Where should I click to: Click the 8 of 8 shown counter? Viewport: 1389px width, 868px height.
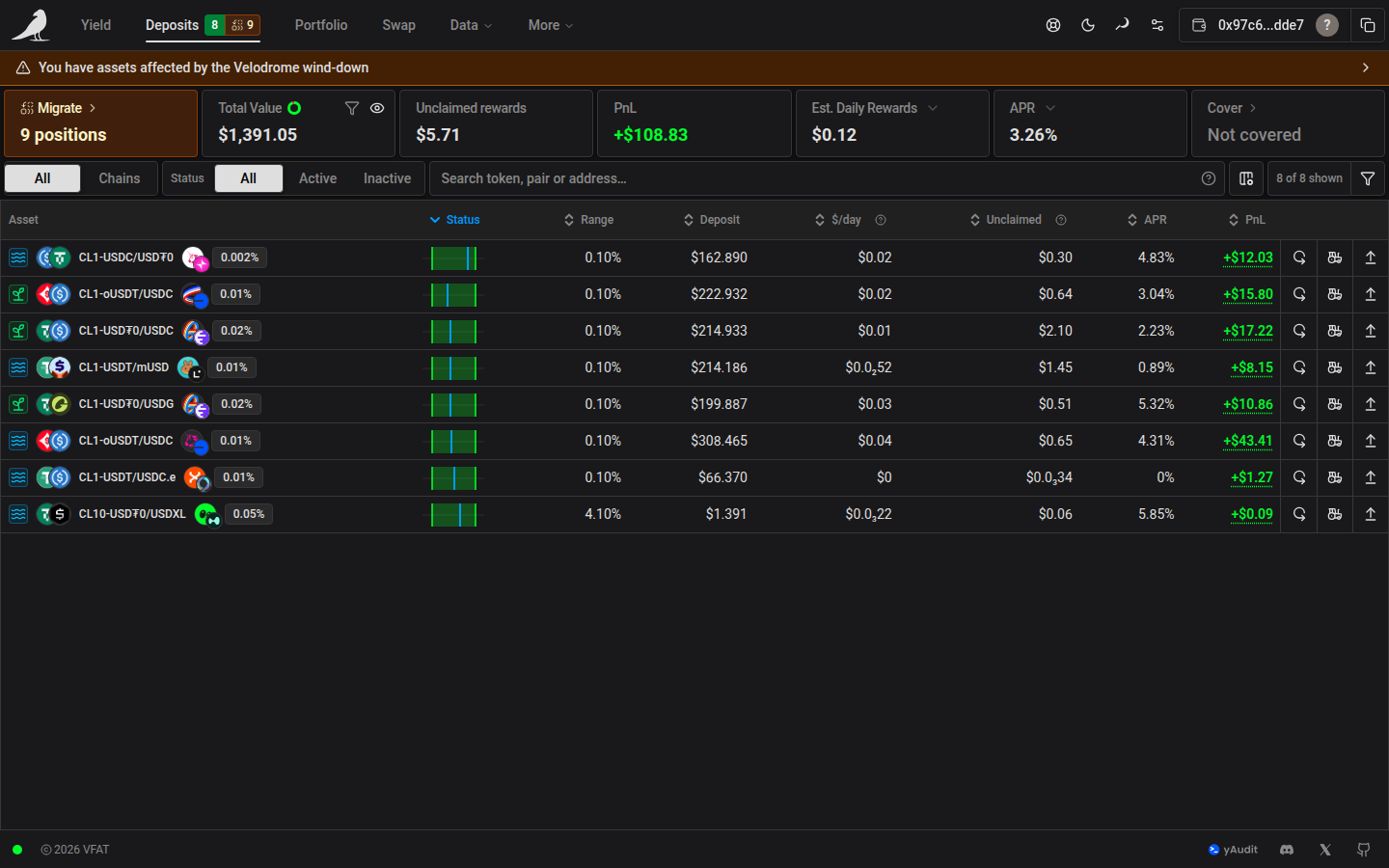[1309, 178]
